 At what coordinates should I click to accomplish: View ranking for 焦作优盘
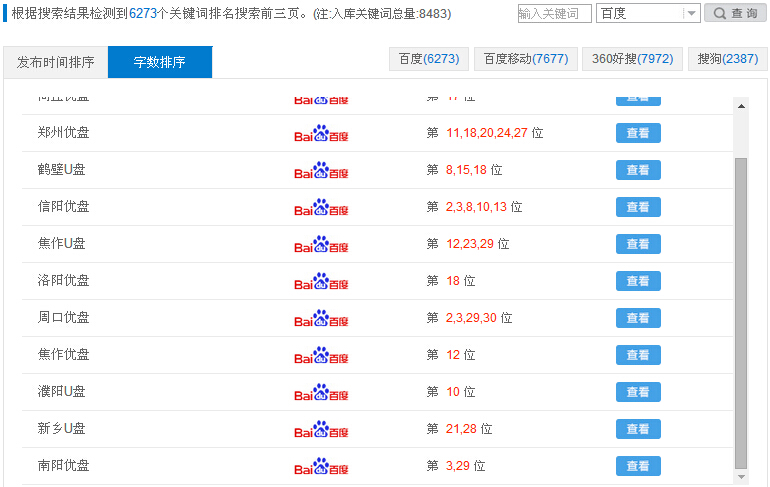[x=638, y=355]
